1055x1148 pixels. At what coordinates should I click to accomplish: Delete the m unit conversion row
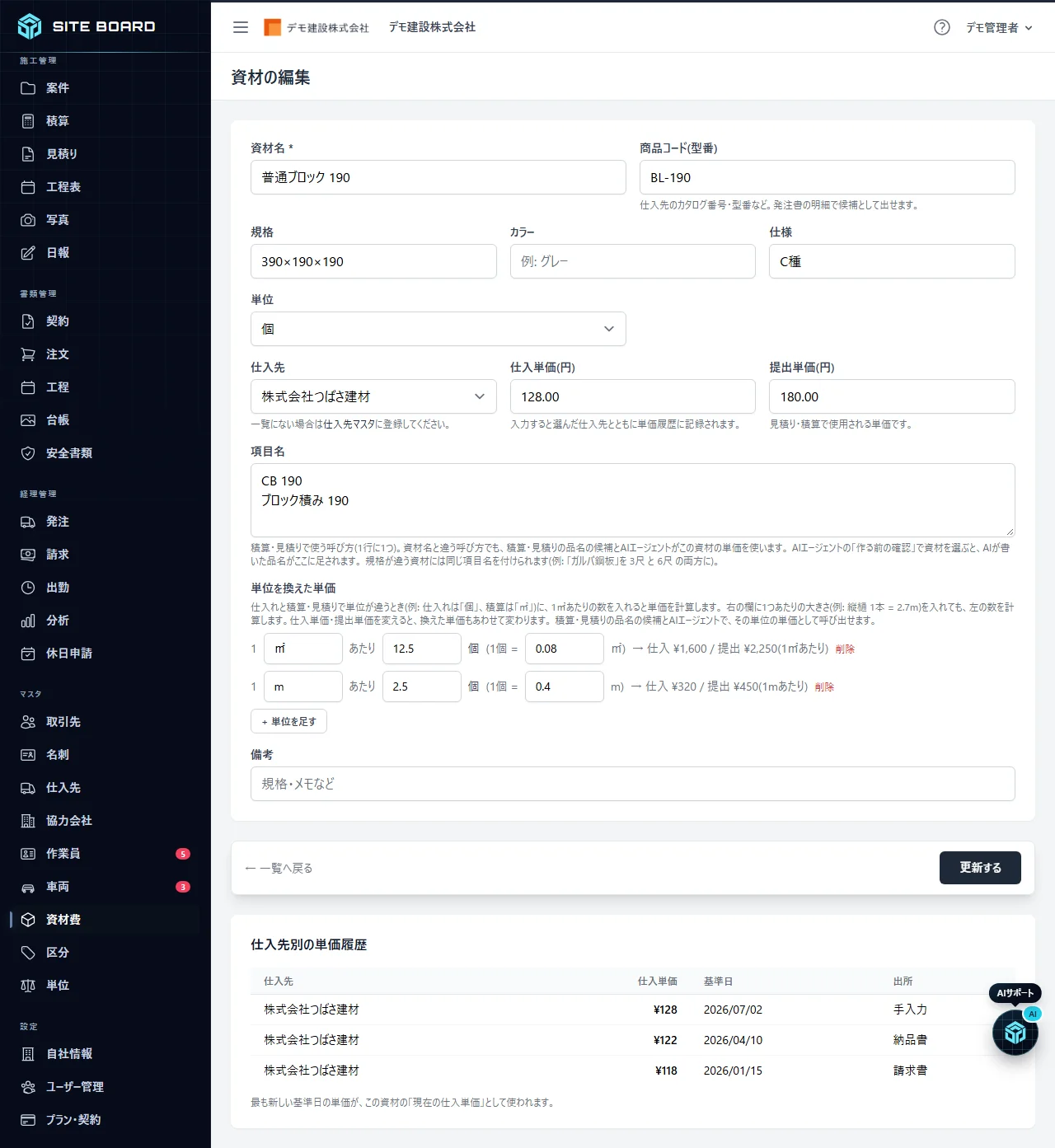pos(824,687)
